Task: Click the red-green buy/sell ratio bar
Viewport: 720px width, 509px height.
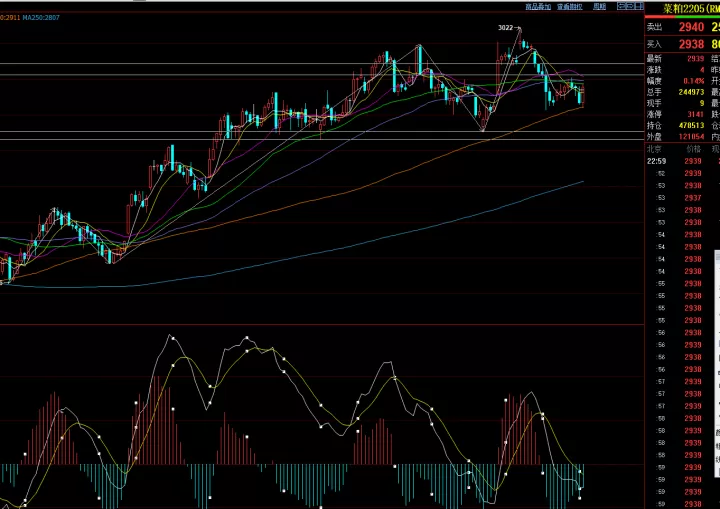Action: [682, 17]
